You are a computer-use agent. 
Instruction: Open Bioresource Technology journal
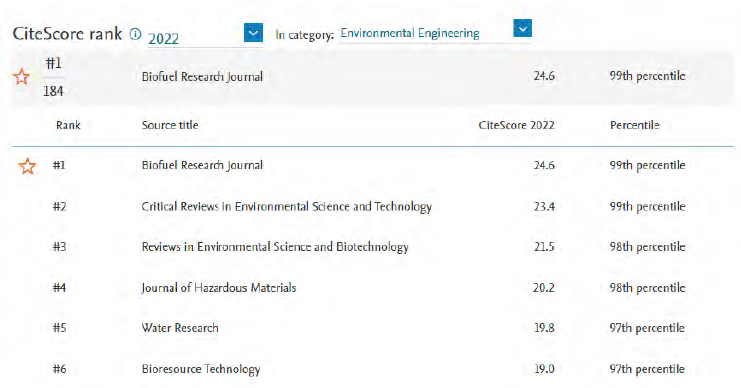[x=201, y=369]
